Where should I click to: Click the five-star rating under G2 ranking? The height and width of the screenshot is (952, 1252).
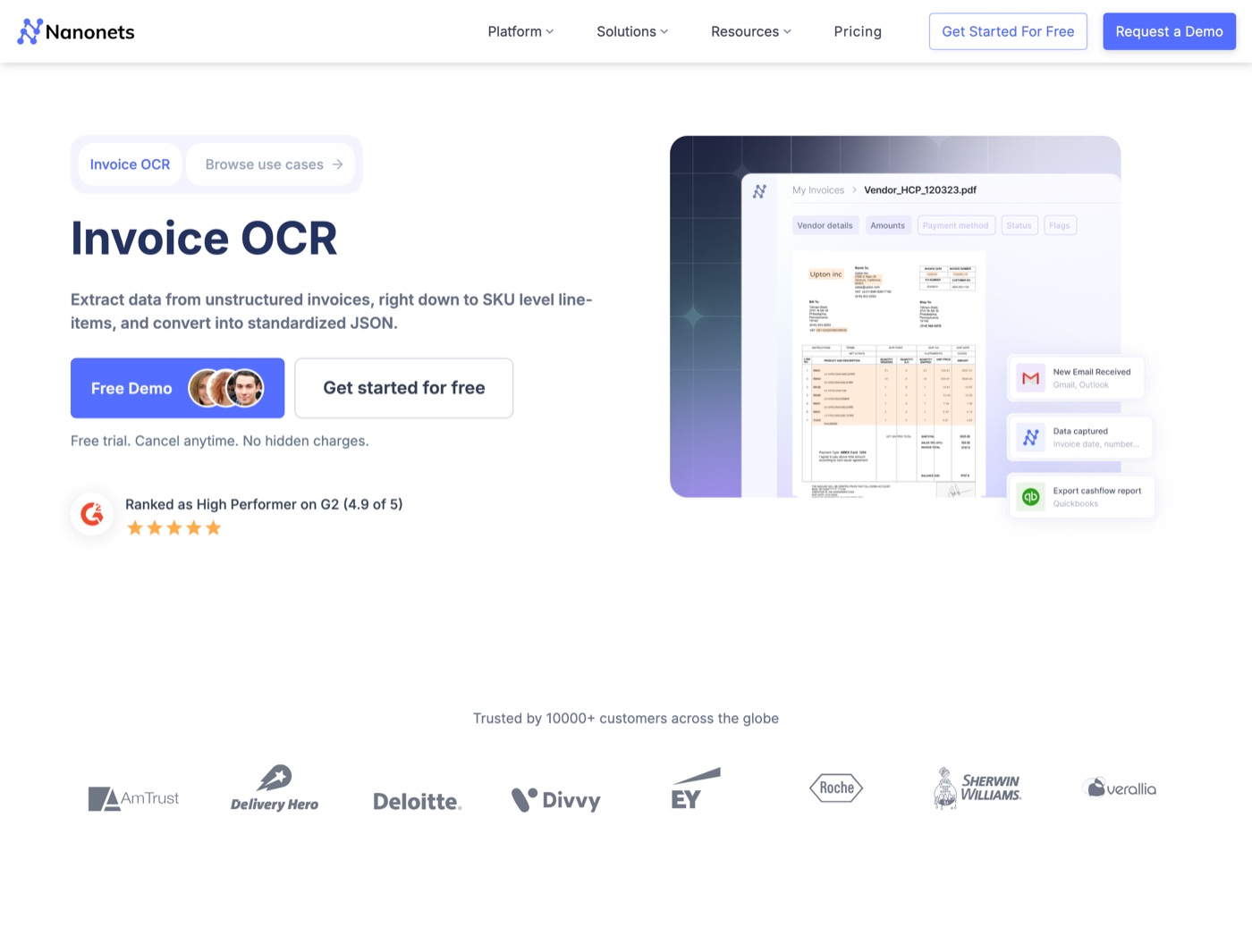pos(173,528)
